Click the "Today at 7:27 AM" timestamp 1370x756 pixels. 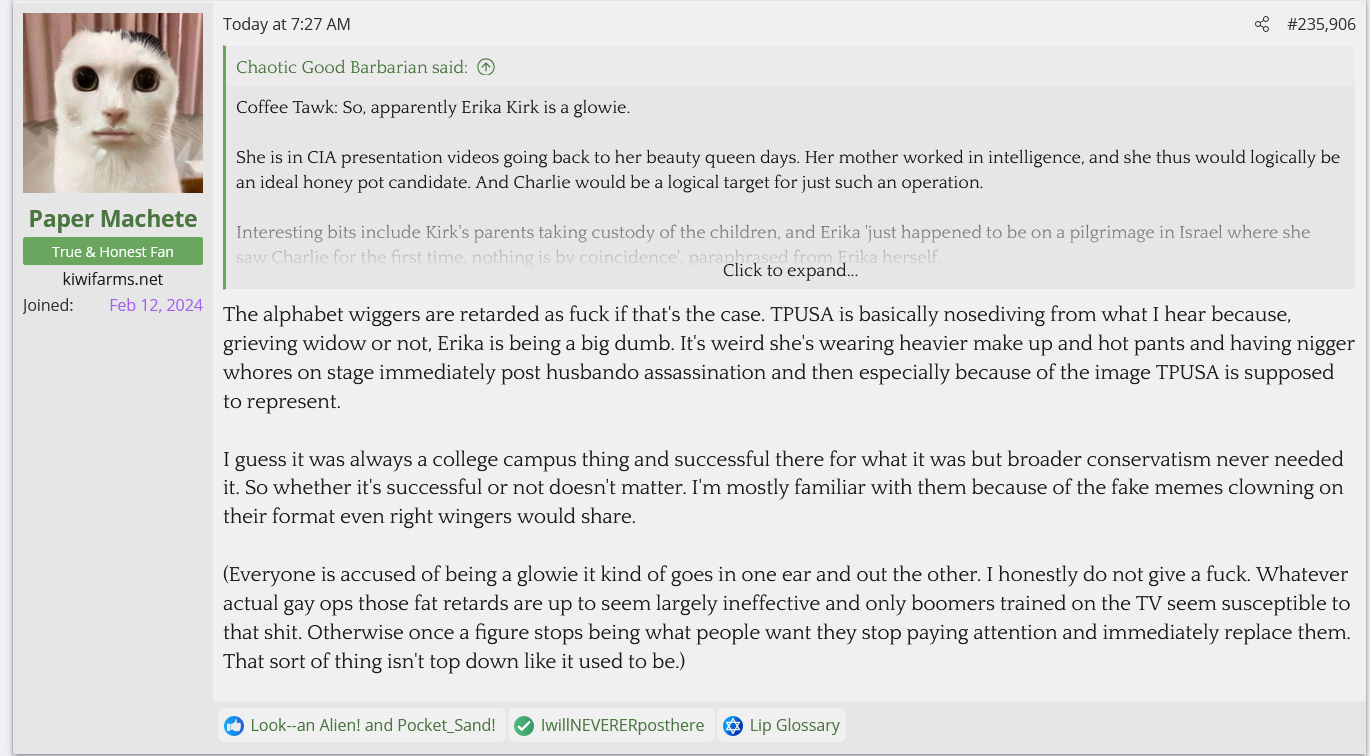(x=287, y=25)
